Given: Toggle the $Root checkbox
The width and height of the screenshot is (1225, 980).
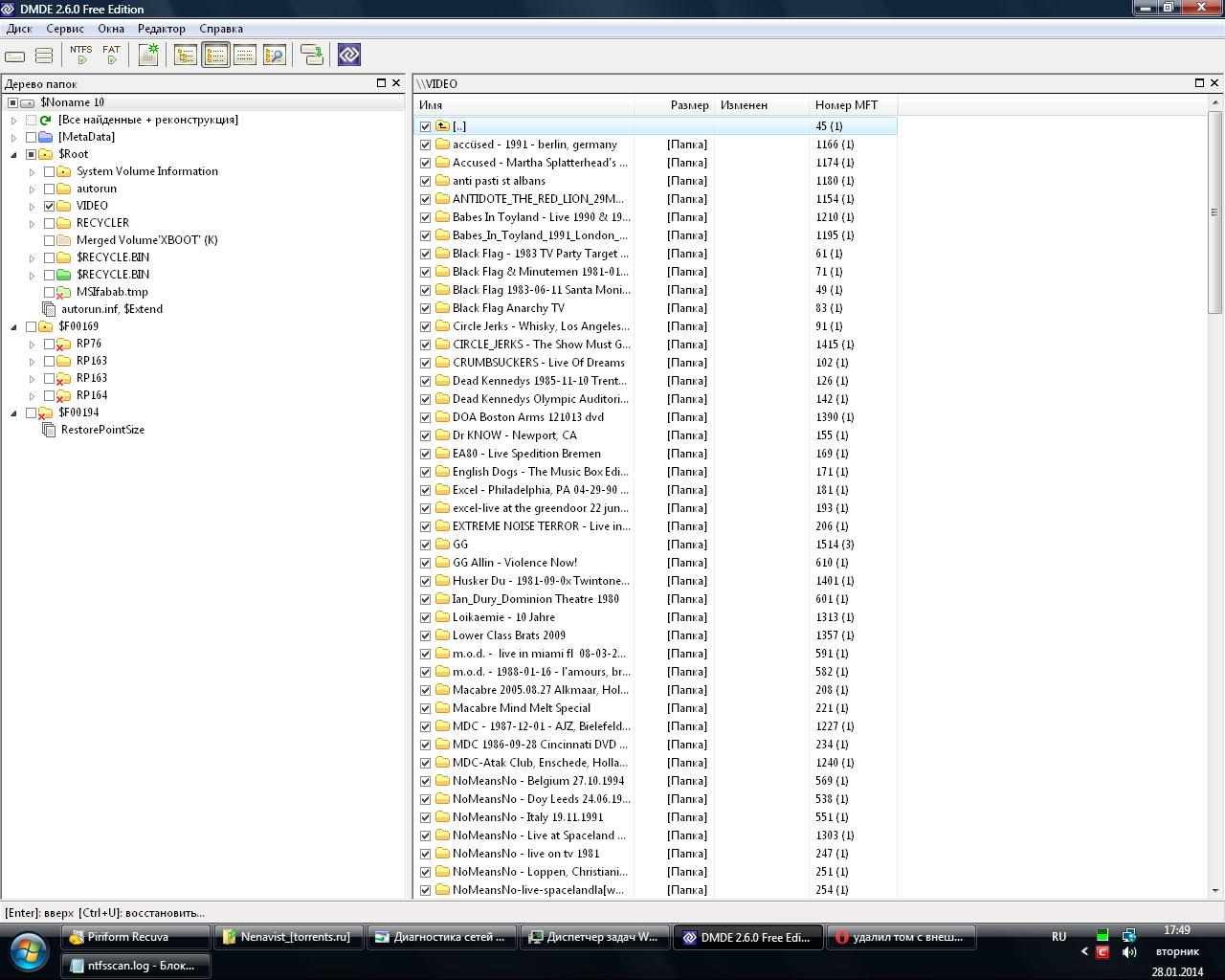Looking at the screenshot, I should [x=32, y=154].
